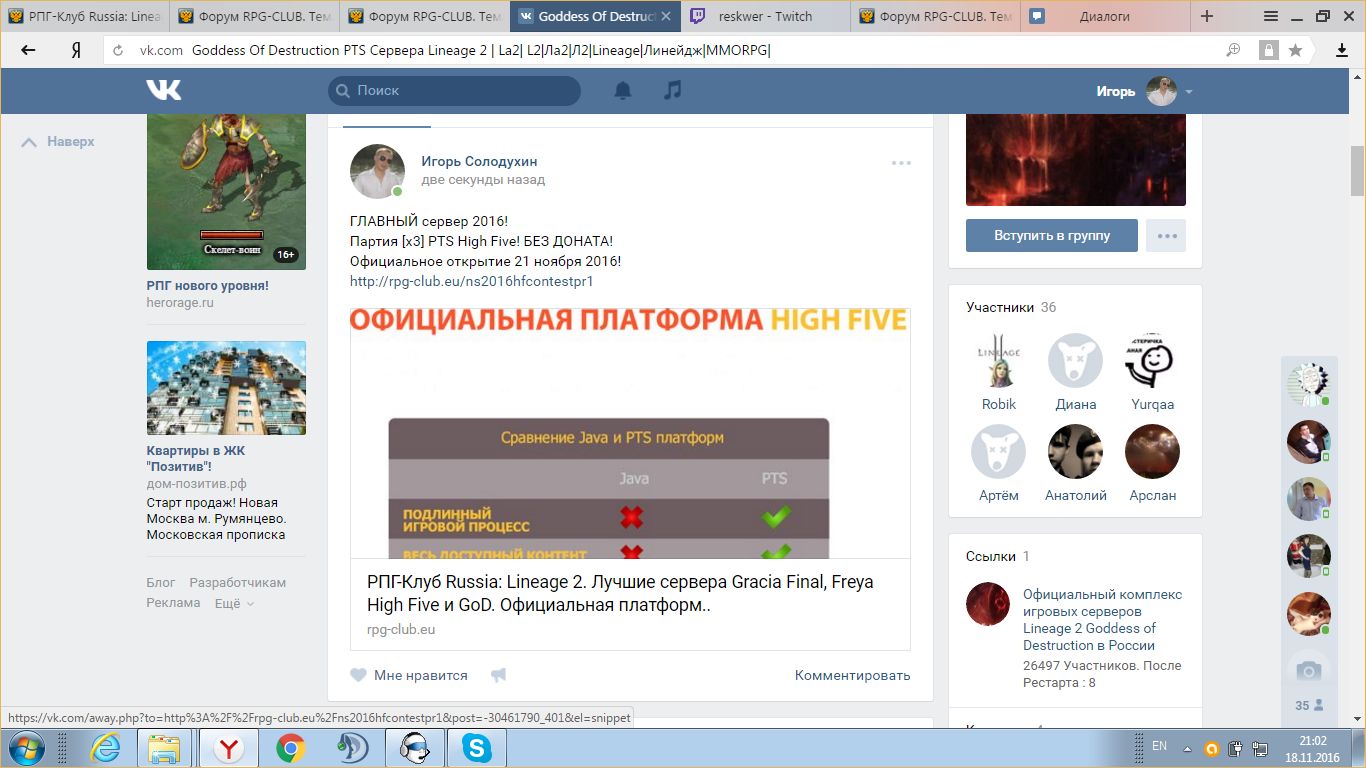Open РПГ нового уровня ad link

(x=208, y=285)
